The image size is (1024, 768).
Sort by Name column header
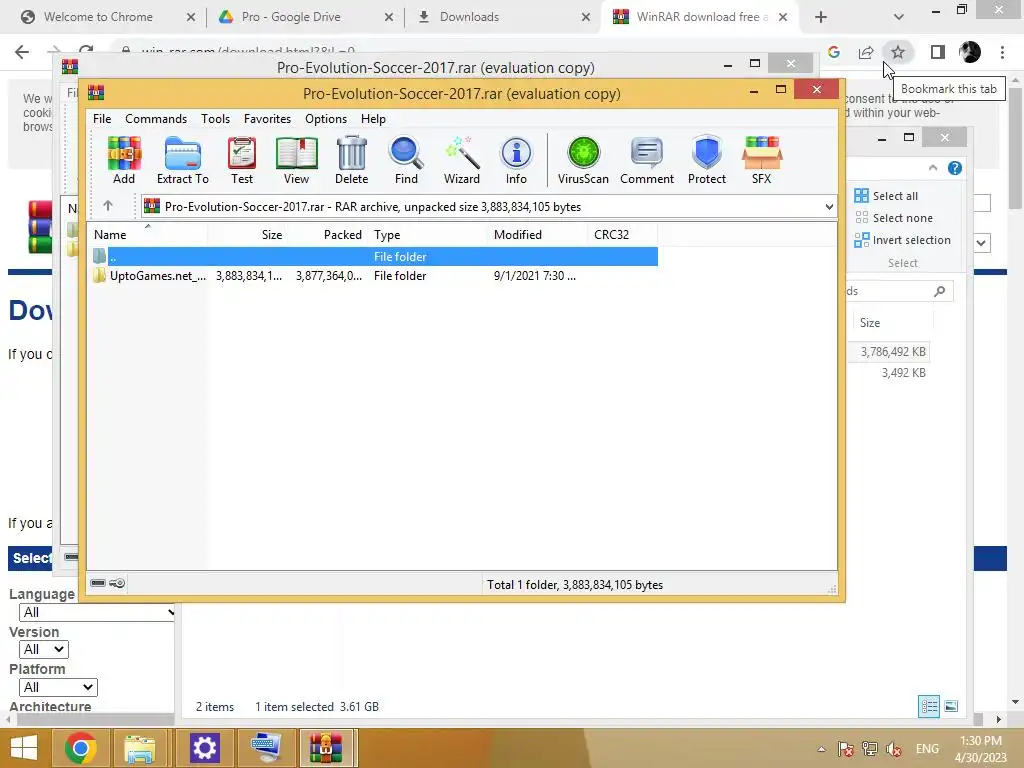(147, 234)
